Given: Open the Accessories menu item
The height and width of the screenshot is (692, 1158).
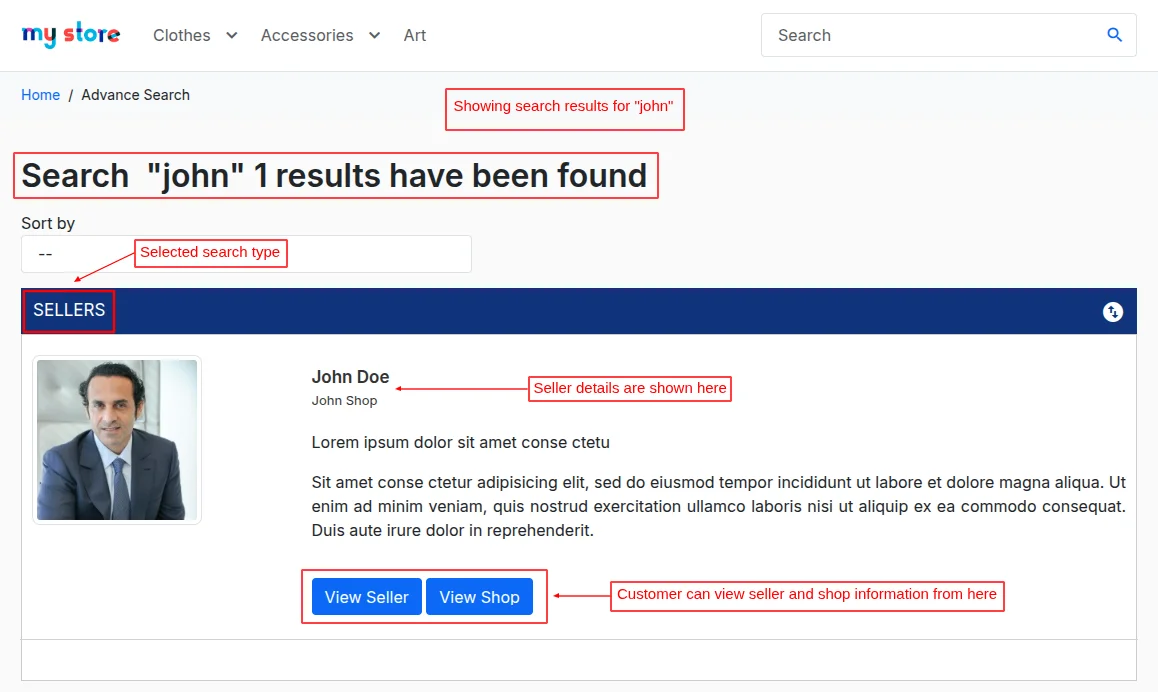Looking at the screenshot, I should point(307,35).
